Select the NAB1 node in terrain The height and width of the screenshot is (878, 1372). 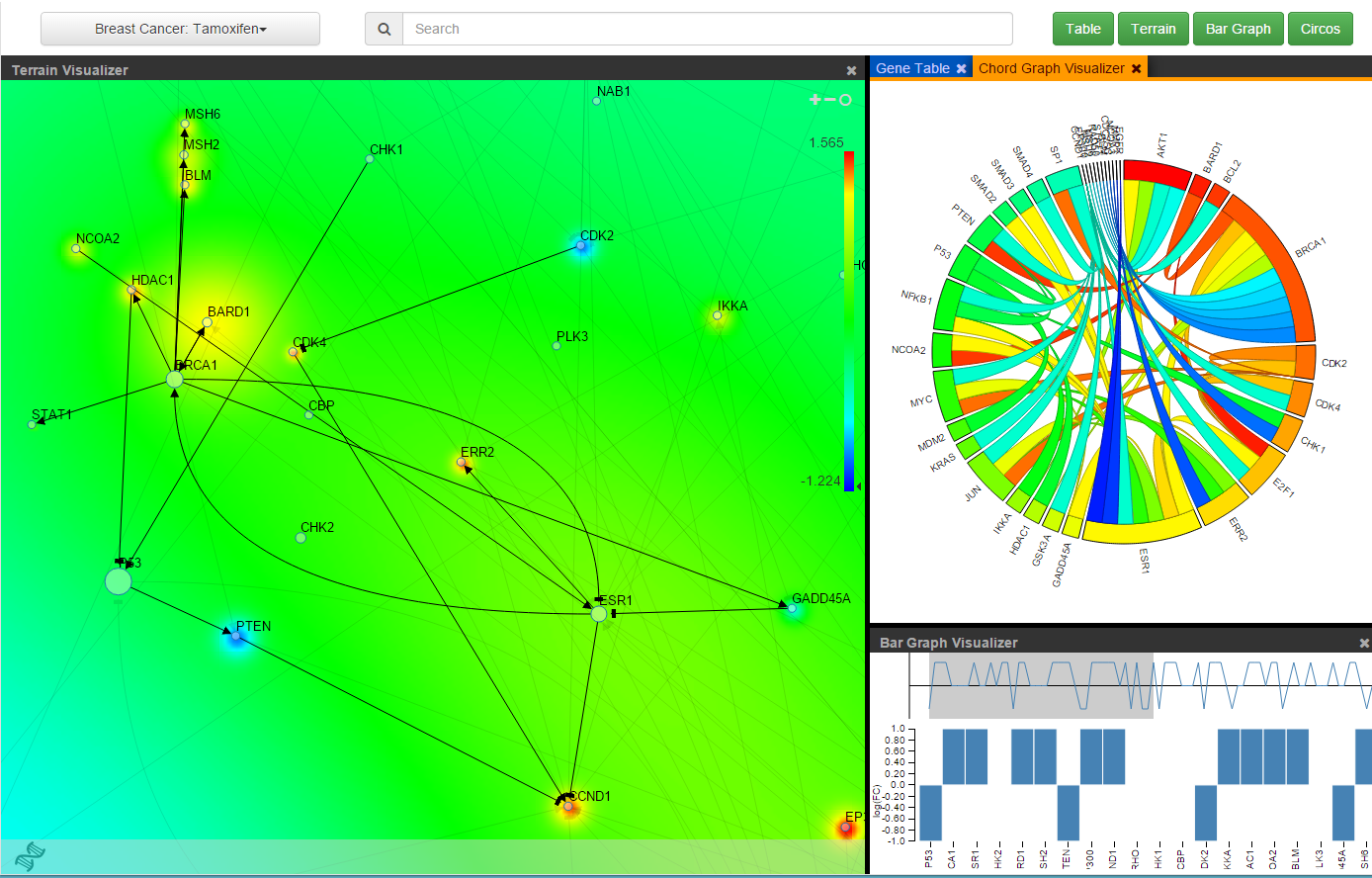(597, 101)
